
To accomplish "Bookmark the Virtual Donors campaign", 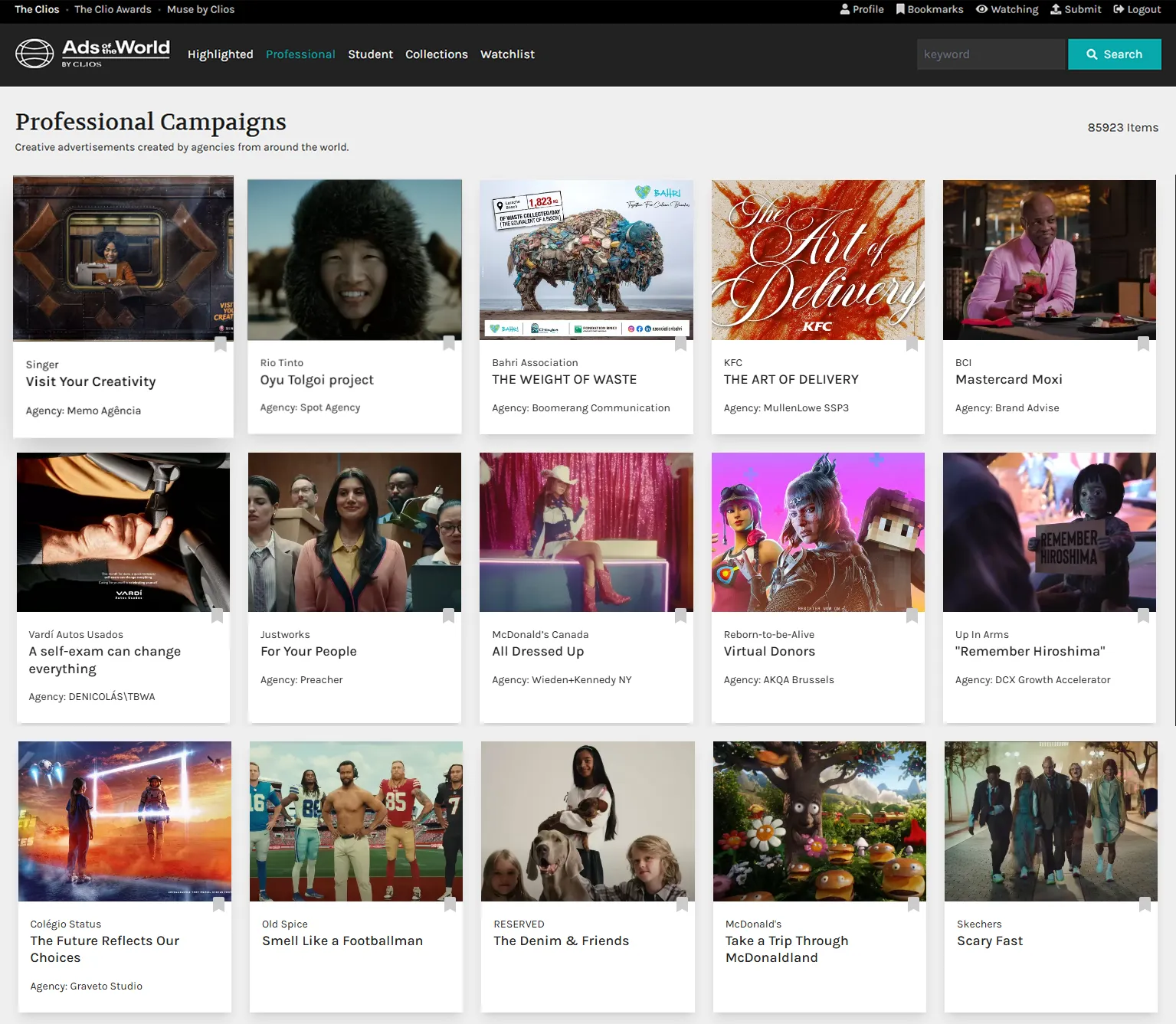I will (x=912, y=616).
